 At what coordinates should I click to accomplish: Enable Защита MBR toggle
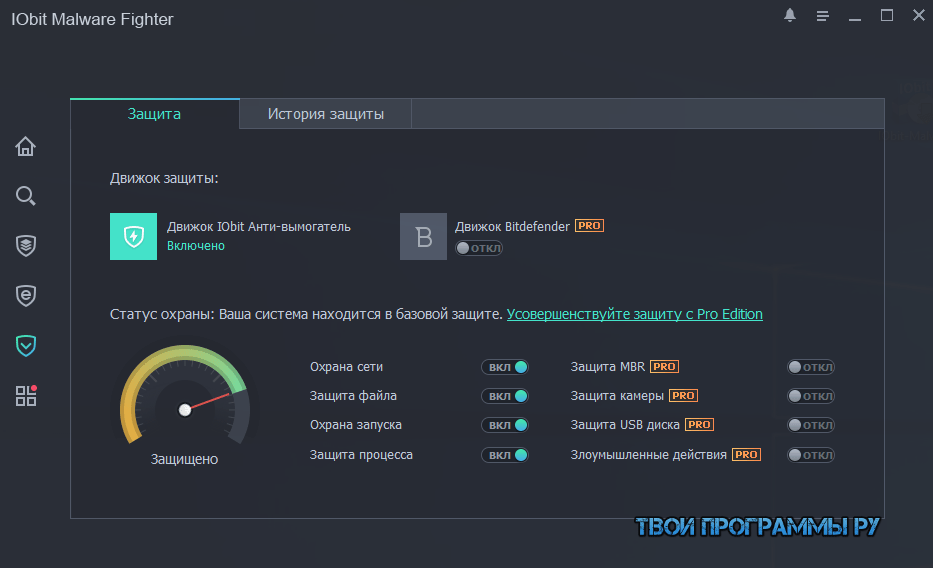[x=811, y=367]
